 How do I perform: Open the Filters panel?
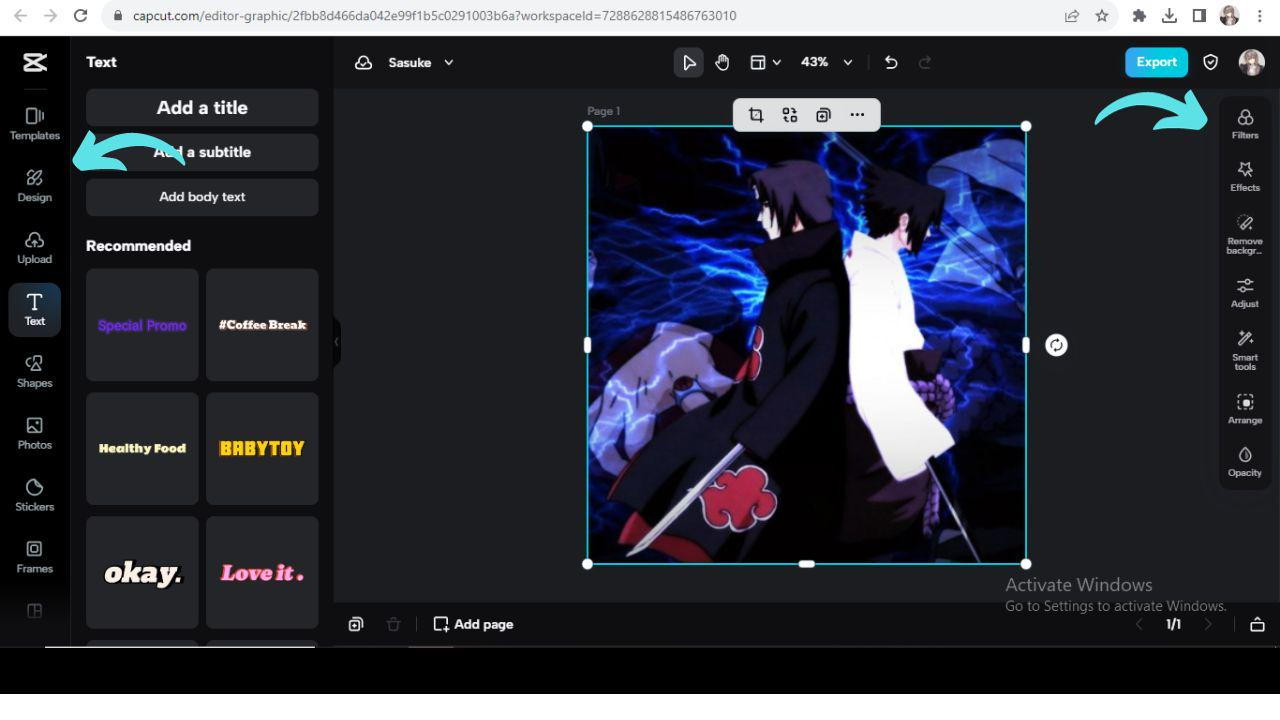click(1245, 124)
